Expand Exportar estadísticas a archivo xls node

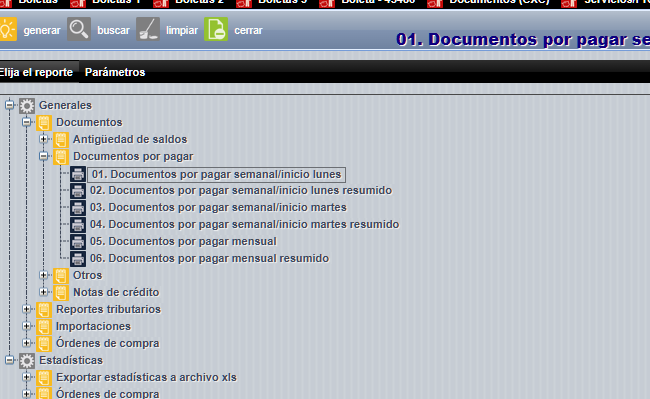point(27,377)
